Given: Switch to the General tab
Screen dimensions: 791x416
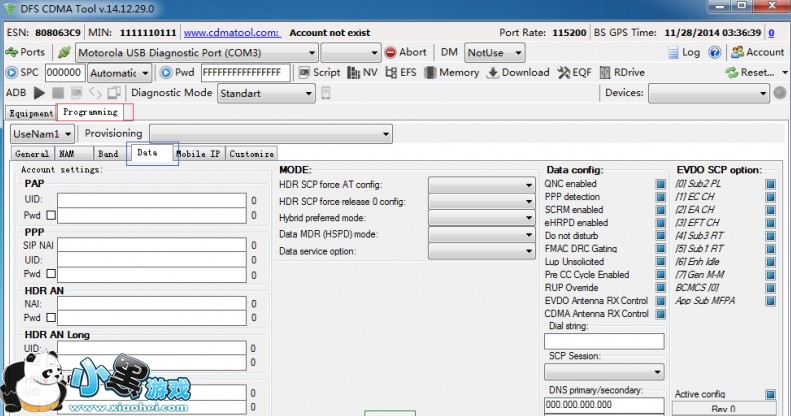Looking at the screenshot, I should pyautogui.click(x=32, y=154).
